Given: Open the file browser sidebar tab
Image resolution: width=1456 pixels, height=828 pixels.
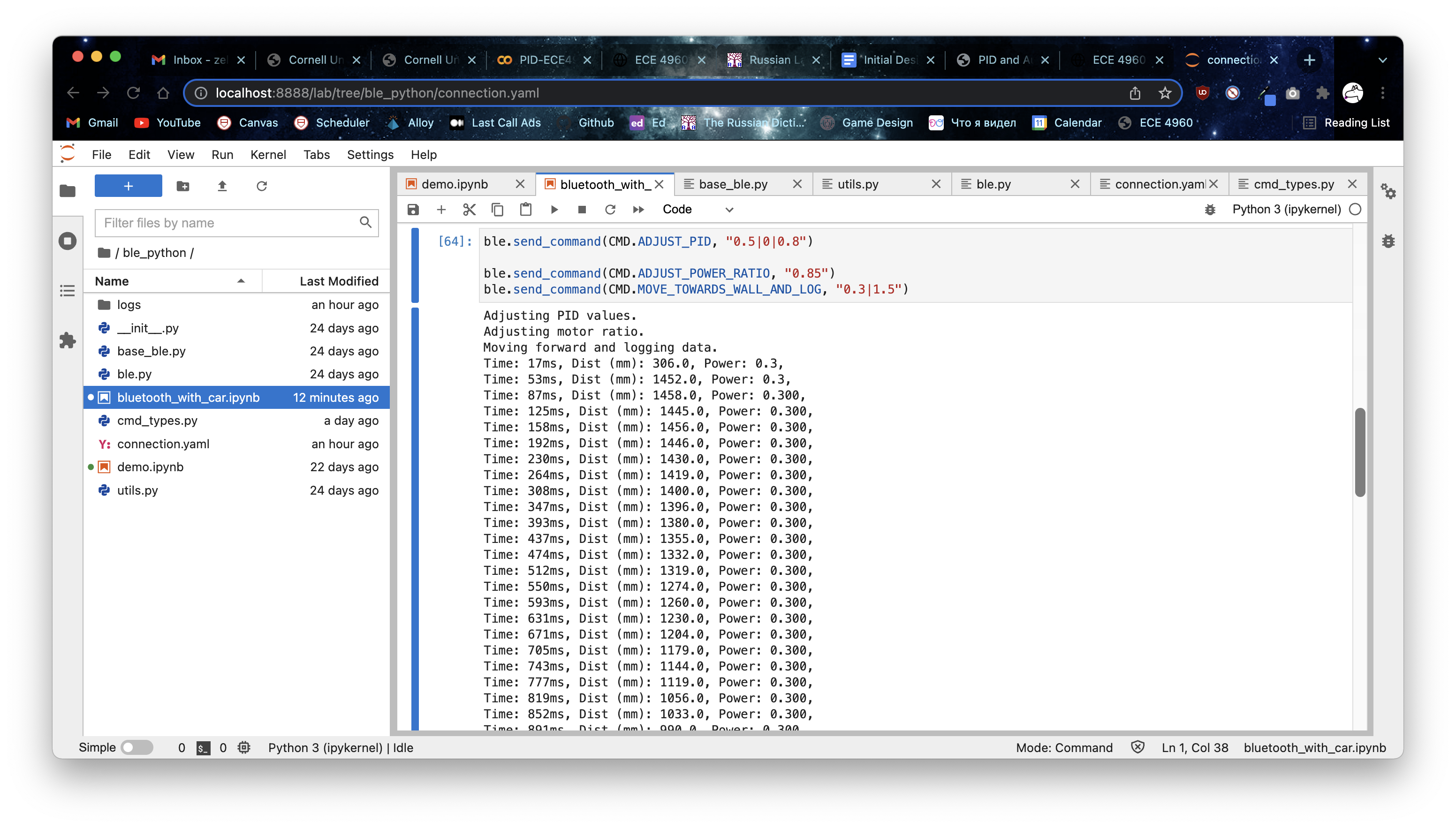Looking at the screenshot, I should (x=67, y=190).
